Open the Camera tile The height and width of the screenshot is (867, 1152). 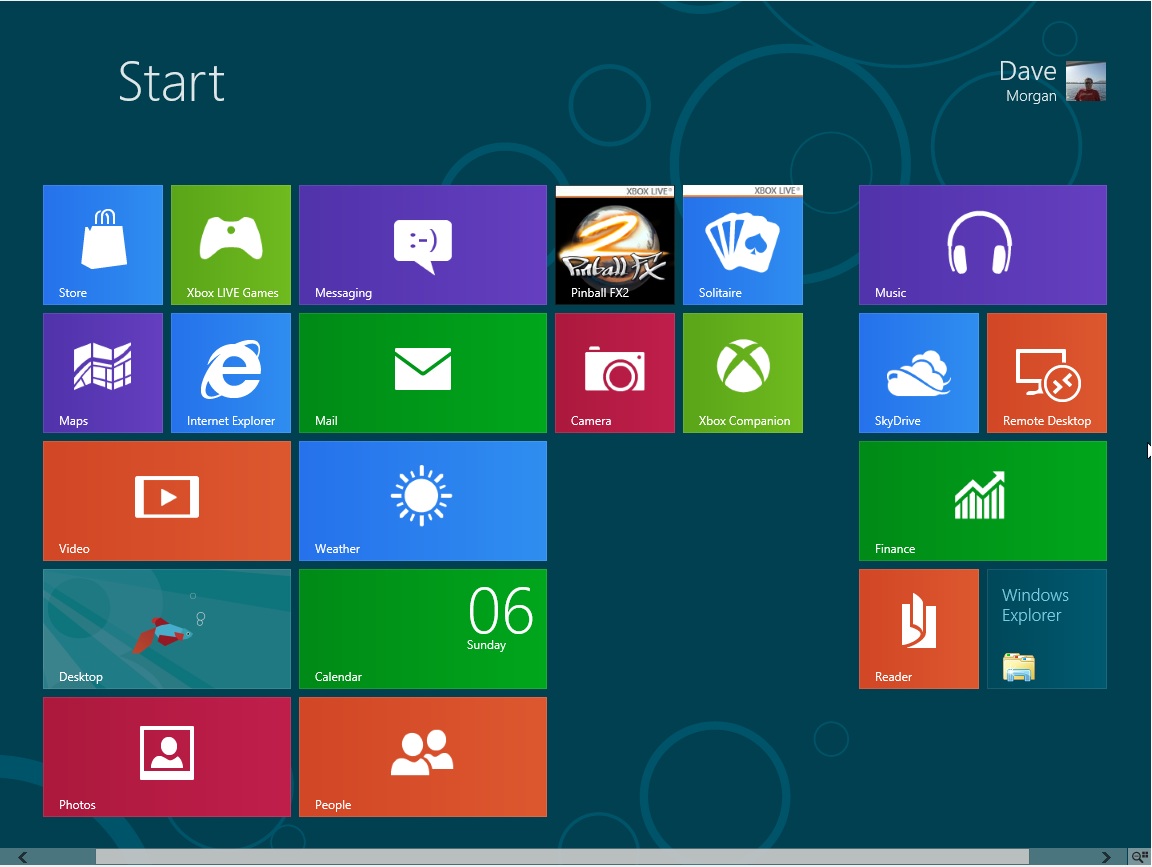click(615, 373)
